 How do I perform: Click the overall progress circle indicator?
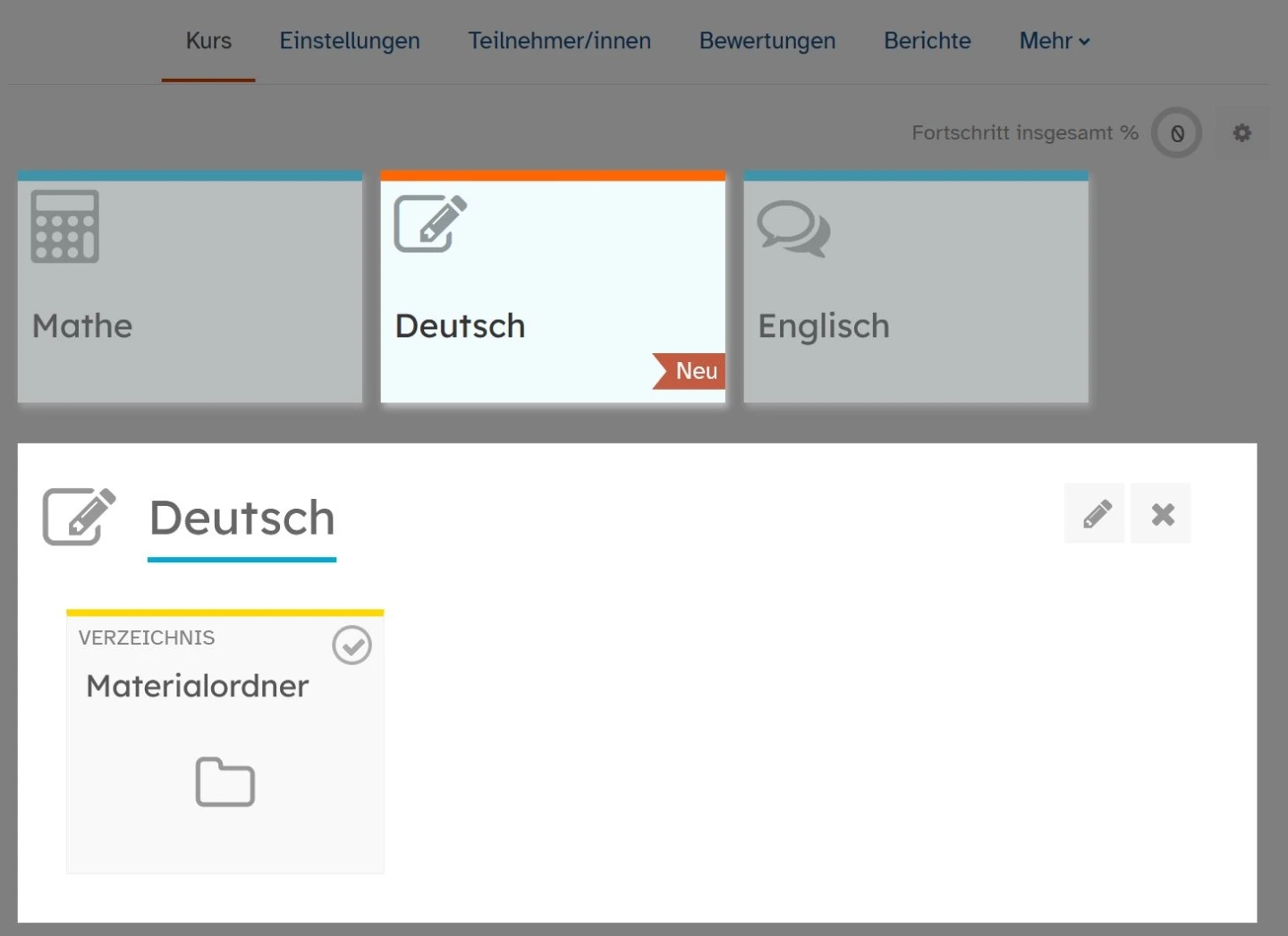pos(1177,133)
